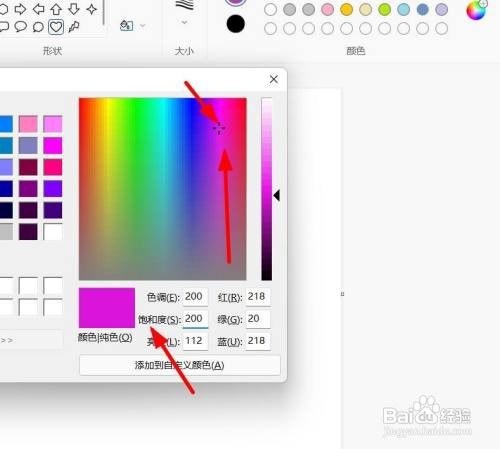The image size is (500, 449).
Task: Choose the dark plum swatch left of white
Action: (28, 232)
